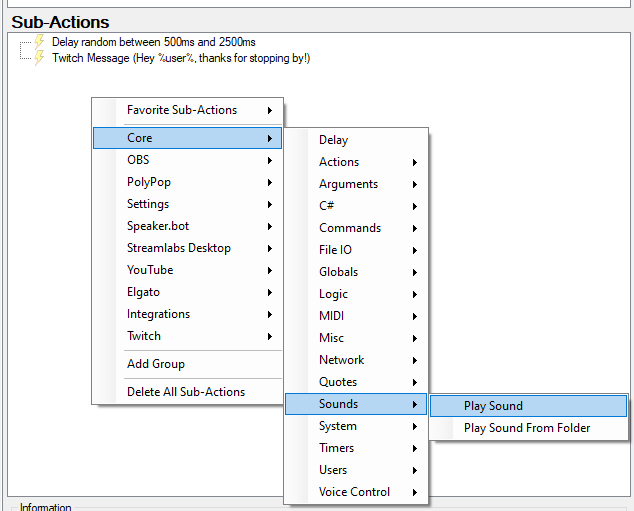Choose Play Sound From Folder
Screen dimensions: 634x511
pyautogui.click(x=528, y=428)
